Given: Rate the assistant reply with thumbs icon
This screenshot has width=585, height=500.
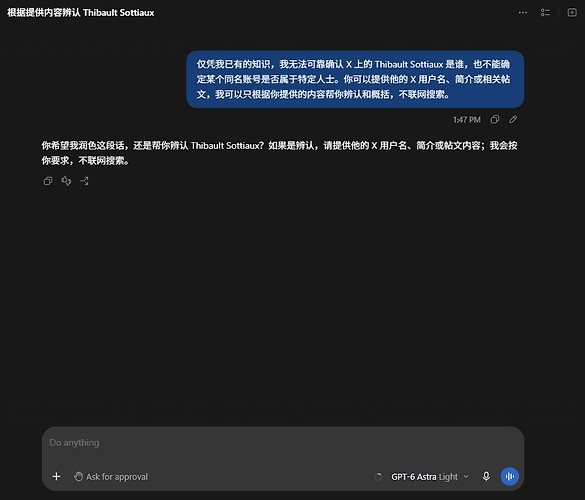Looking at the screenshot, I should coord(66,181).
